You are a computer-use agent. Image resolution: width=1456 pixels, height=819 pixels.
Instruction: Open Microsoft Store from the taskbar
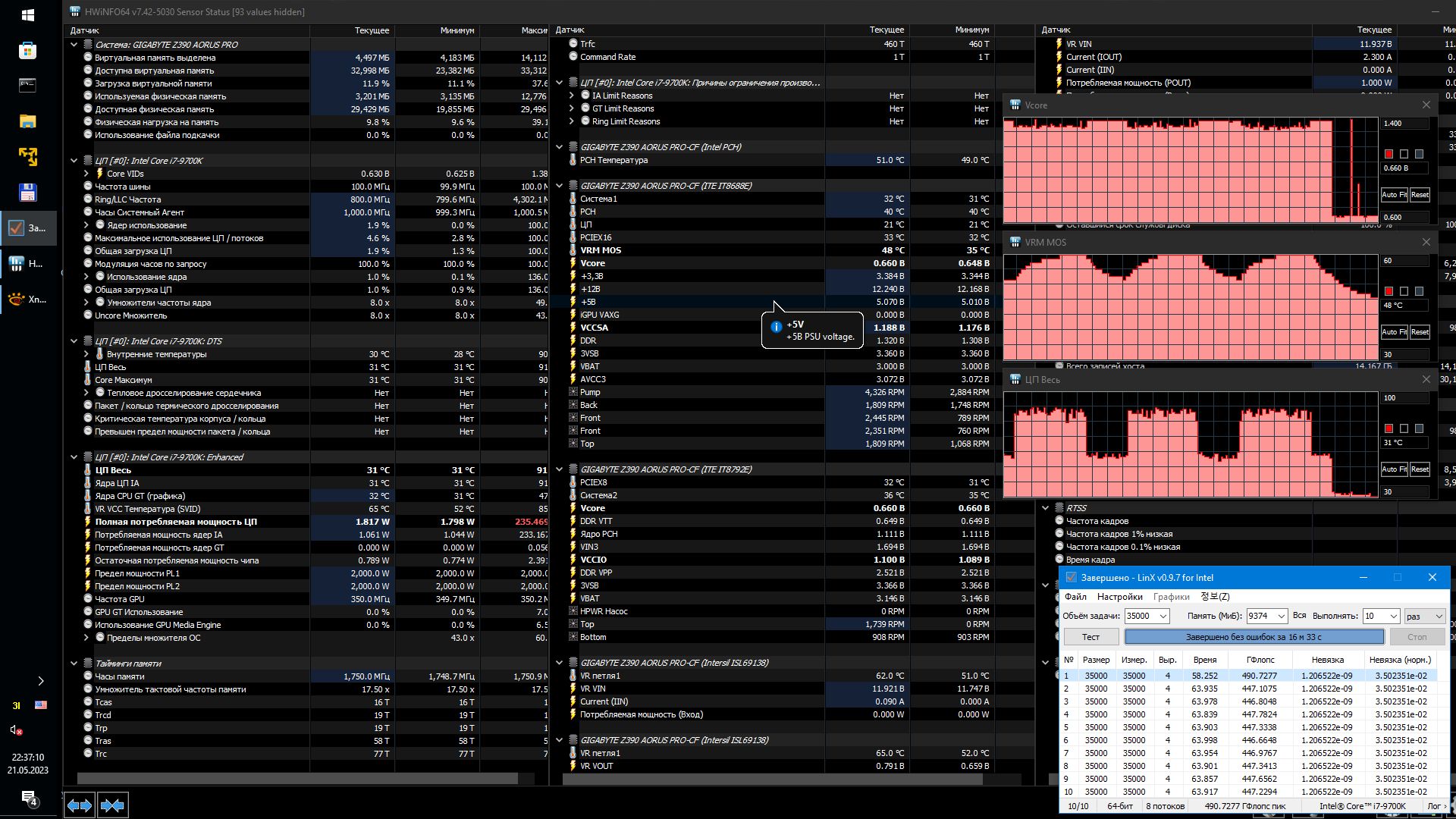(x=28, y=50)
